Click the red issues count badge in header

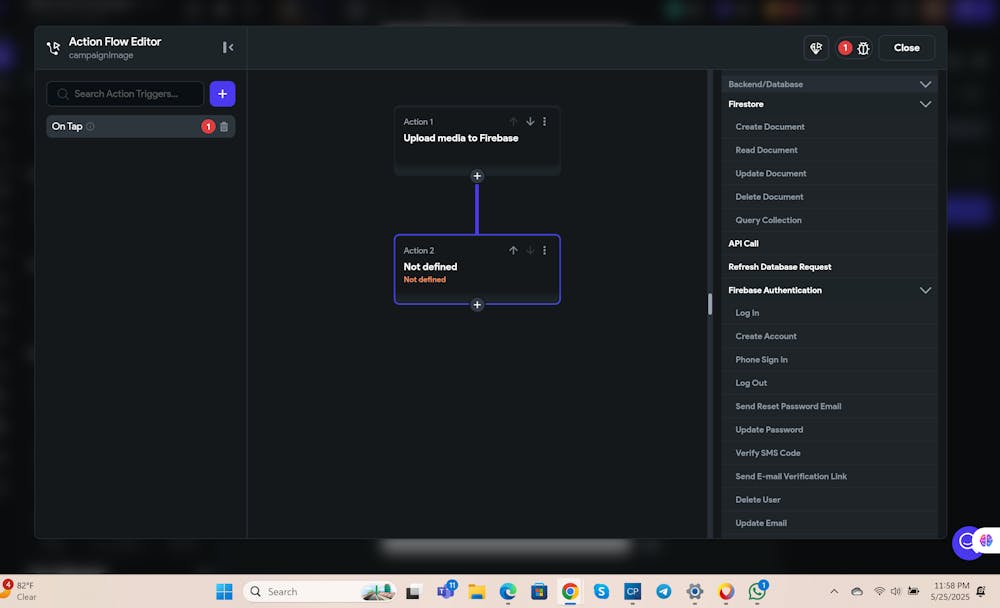coord(845,48)
